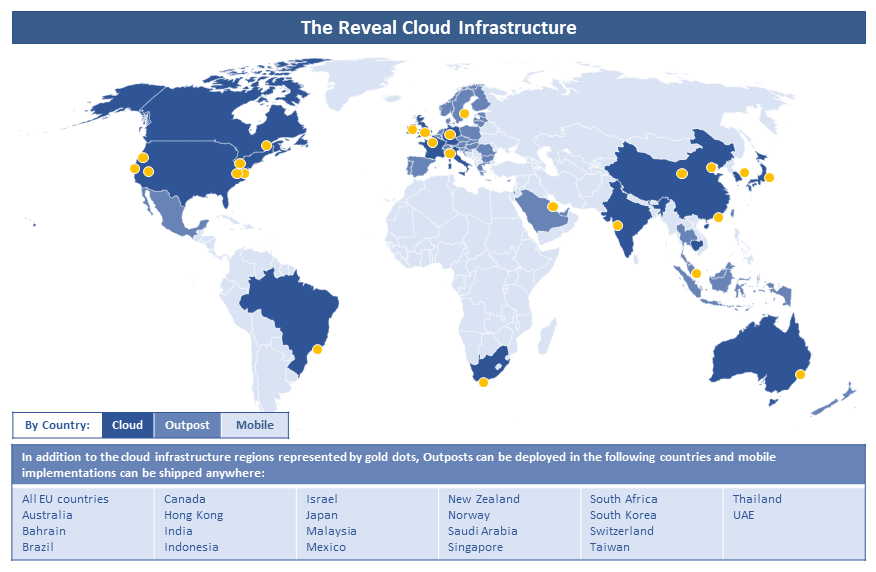Click 'New Zealand' in the country list
Image resolution: width=876 pixels, height=572 pixels.
pyautogui.click(x=484, y=499)
